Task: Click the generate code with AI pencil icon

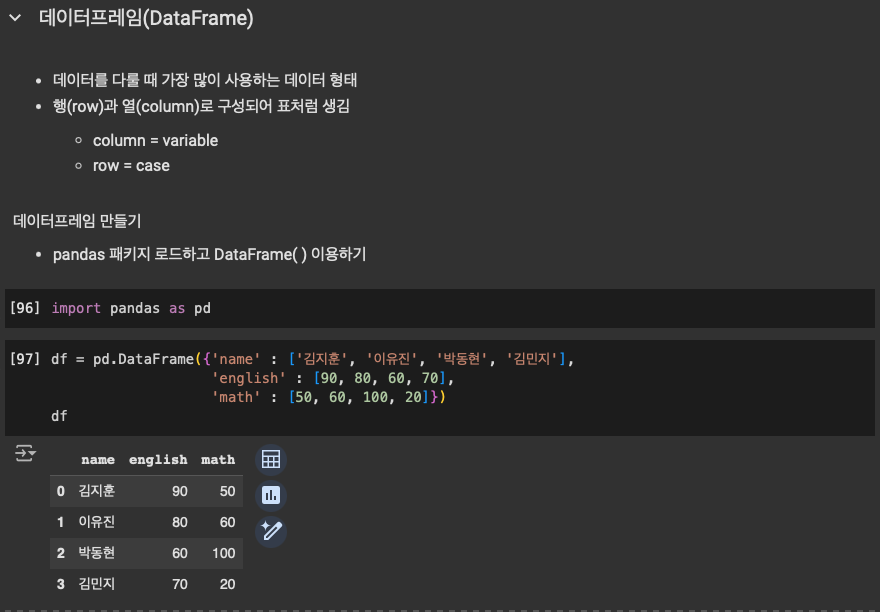Action: (271, 531)
